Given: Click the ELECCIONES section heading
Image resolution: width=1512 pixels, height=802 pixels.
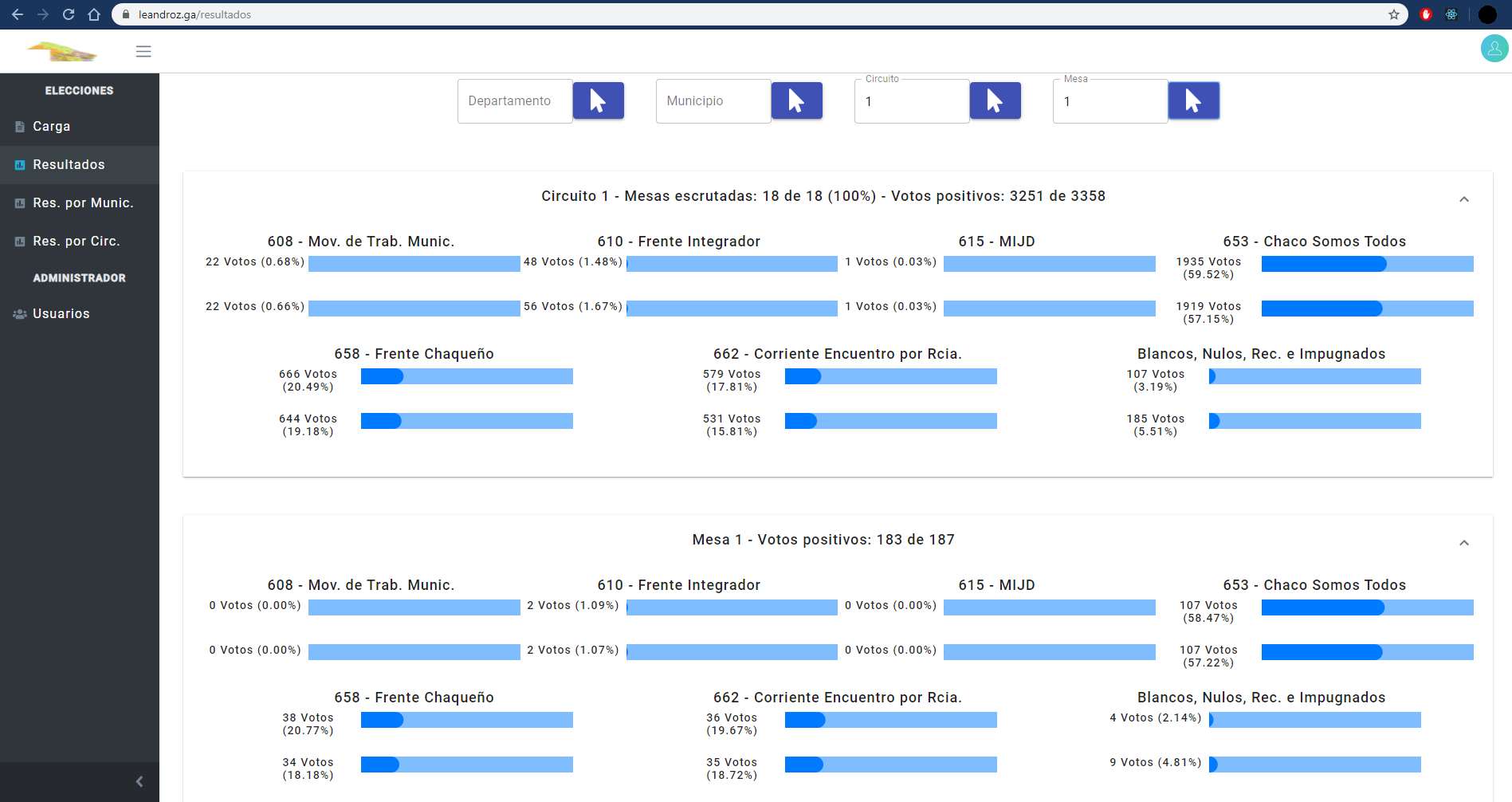Looking at the screenshot, I should tap(79, 91).
